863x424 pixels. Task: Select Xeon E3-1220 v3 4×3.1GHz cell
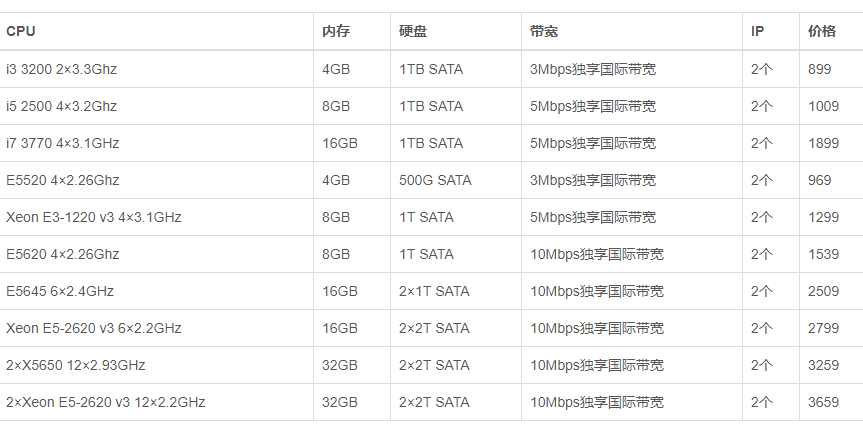(94, 217)
